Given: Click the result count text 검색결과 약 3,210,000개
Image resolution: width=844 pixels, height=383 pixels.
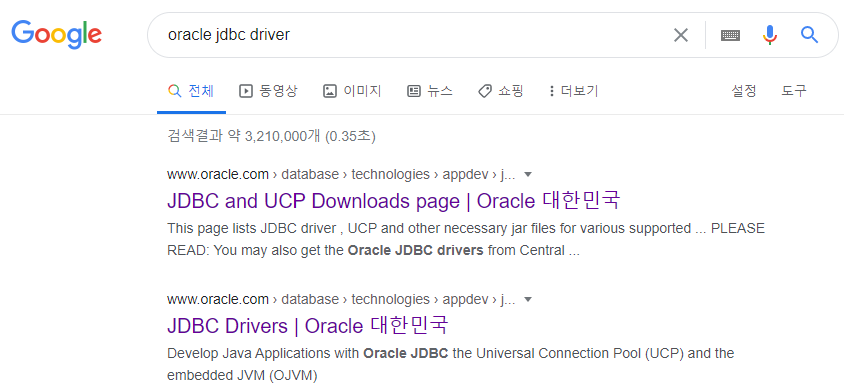Looking at the screenshot, I should 271,136.
